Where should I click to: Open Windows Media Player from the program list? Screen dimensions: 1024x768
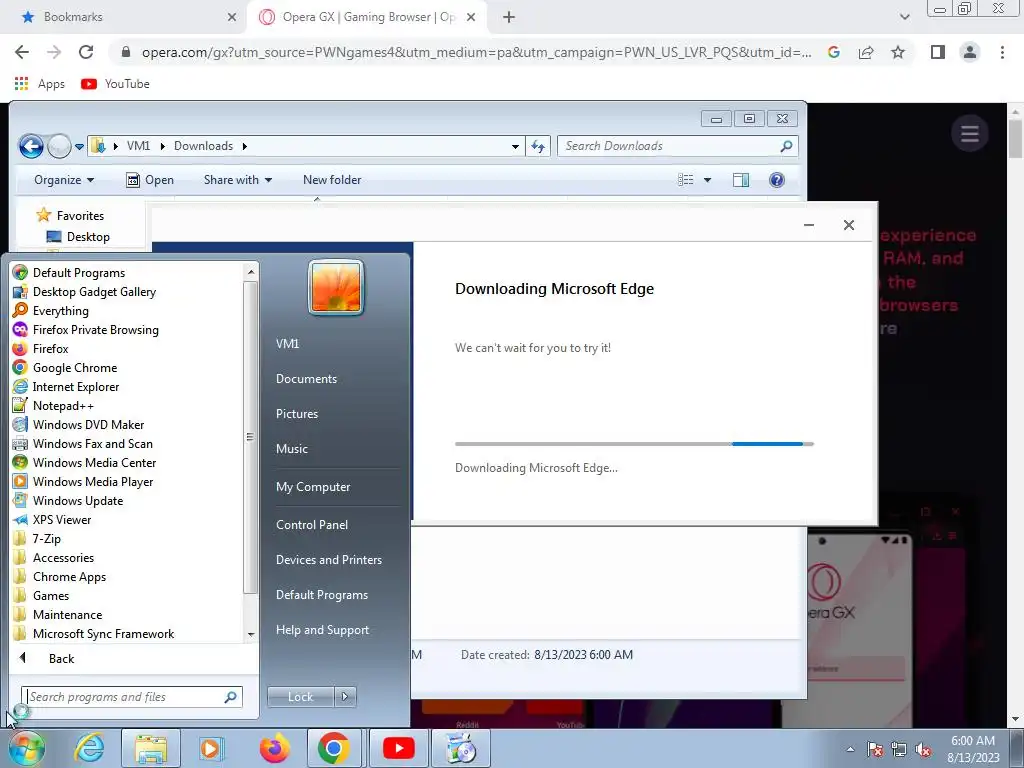coord(83,481)
